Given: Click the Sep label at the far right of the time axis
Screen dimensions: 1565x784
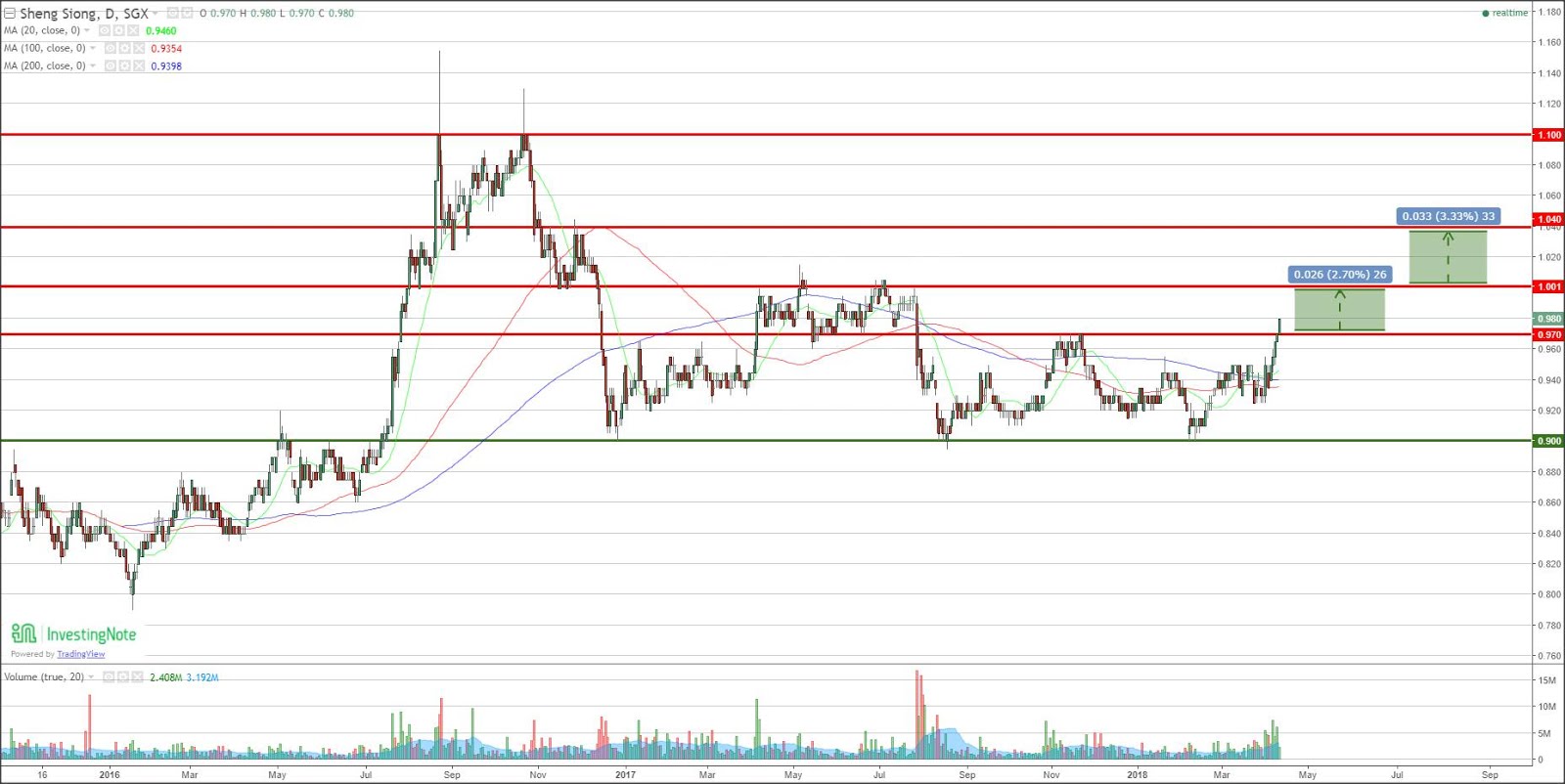Looking at the screenshot, I should [x=1490, y=774].
